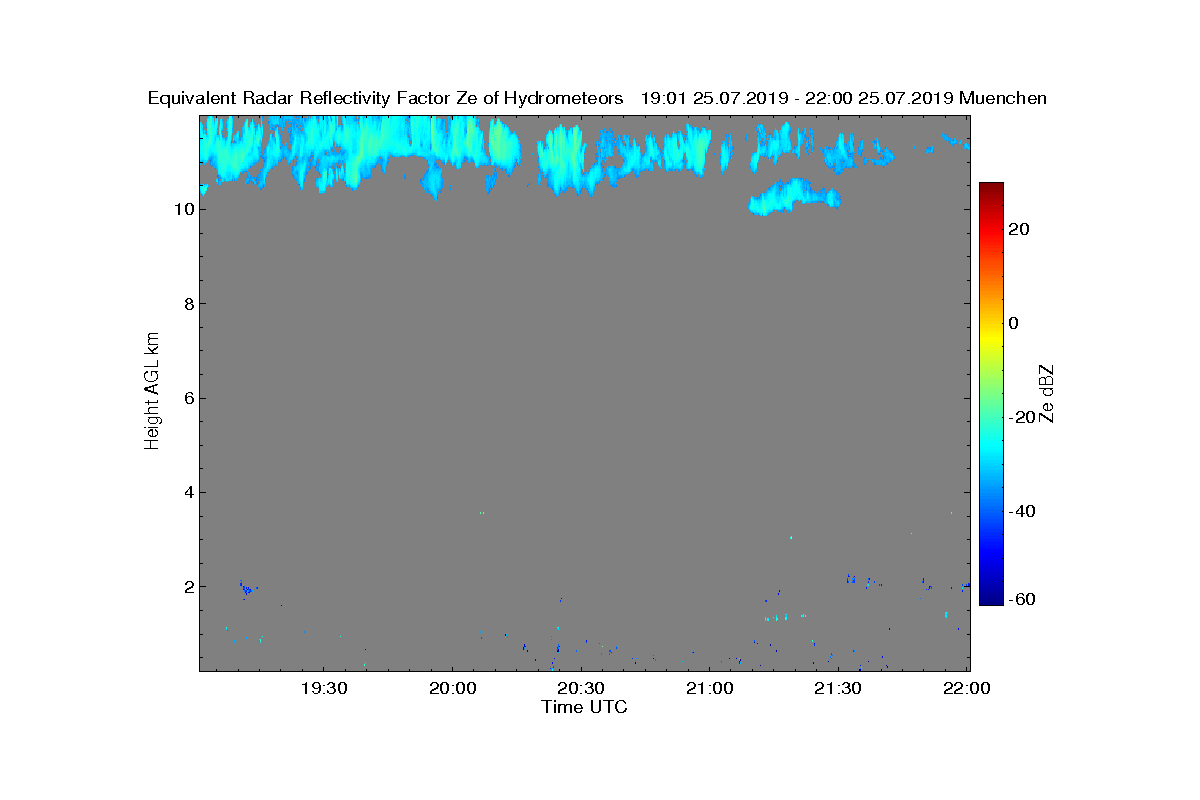Click the 21:00 time tick label

[709, 688]
